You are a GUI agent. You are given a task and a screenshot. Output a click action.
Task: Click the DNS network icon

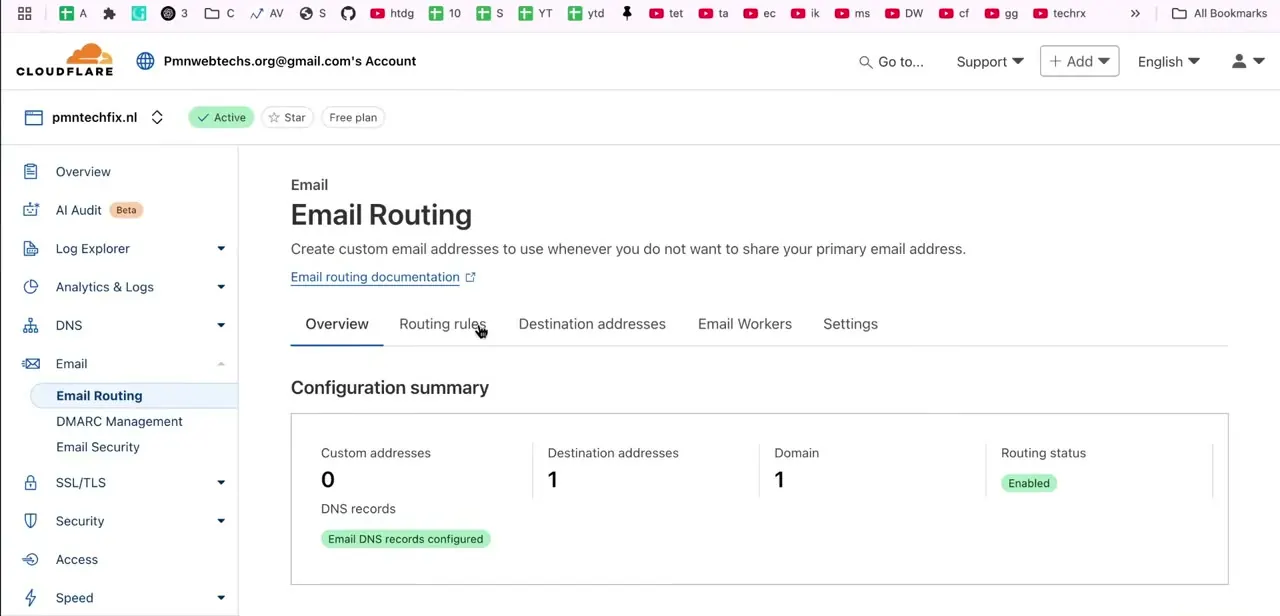31,325
